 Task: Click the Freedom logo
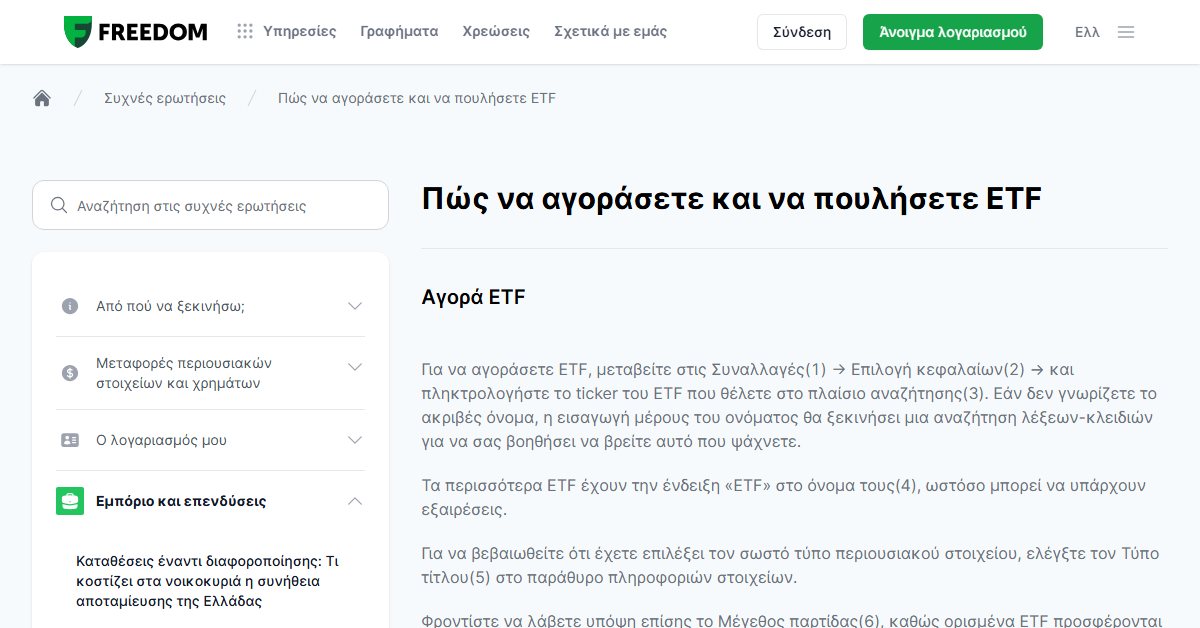[135, 32]
